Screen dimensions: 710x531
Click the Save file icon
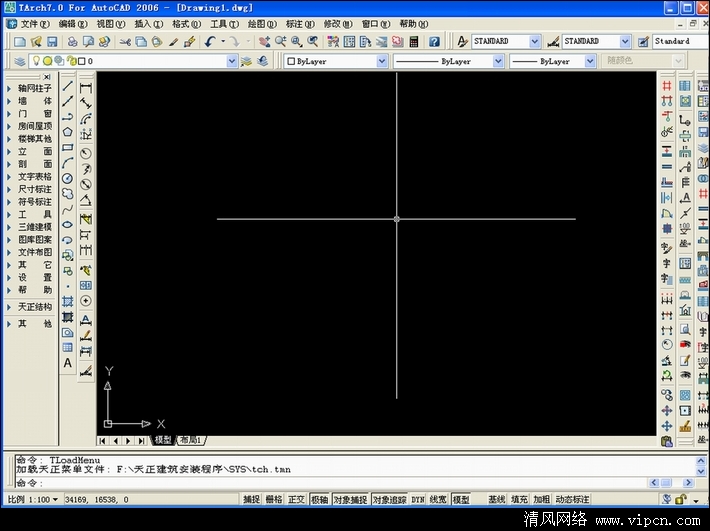click(52, 42)
